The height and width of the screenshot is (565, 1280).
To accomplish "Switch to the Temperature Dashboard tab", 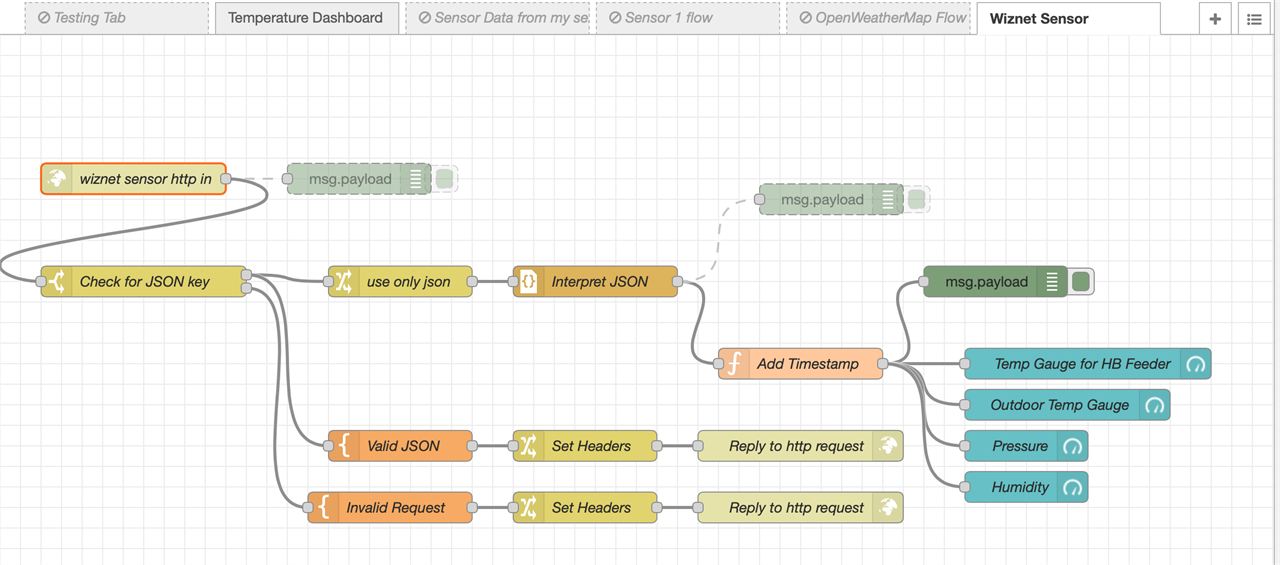I will pos(306,18).
